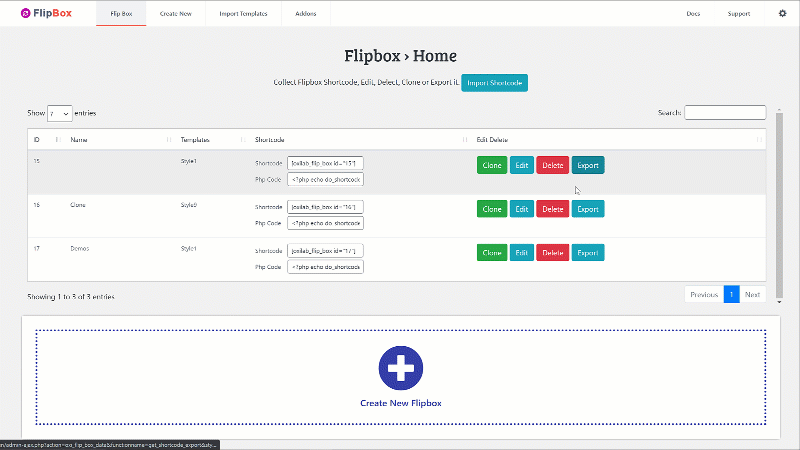Screen dimensions: 800x450
Task: Click the 'Demos' name cell
Action: tap(80, 248)
